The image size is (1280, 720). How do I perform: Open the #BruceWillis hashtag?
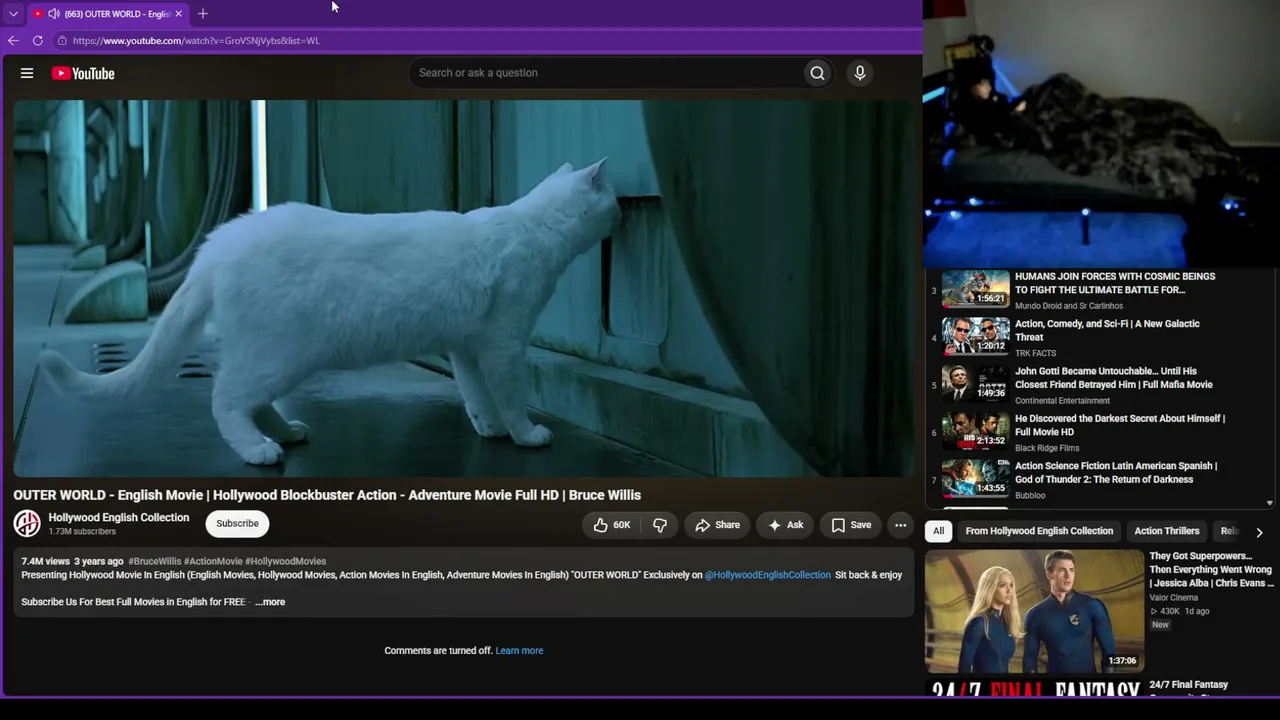[155, 562]
